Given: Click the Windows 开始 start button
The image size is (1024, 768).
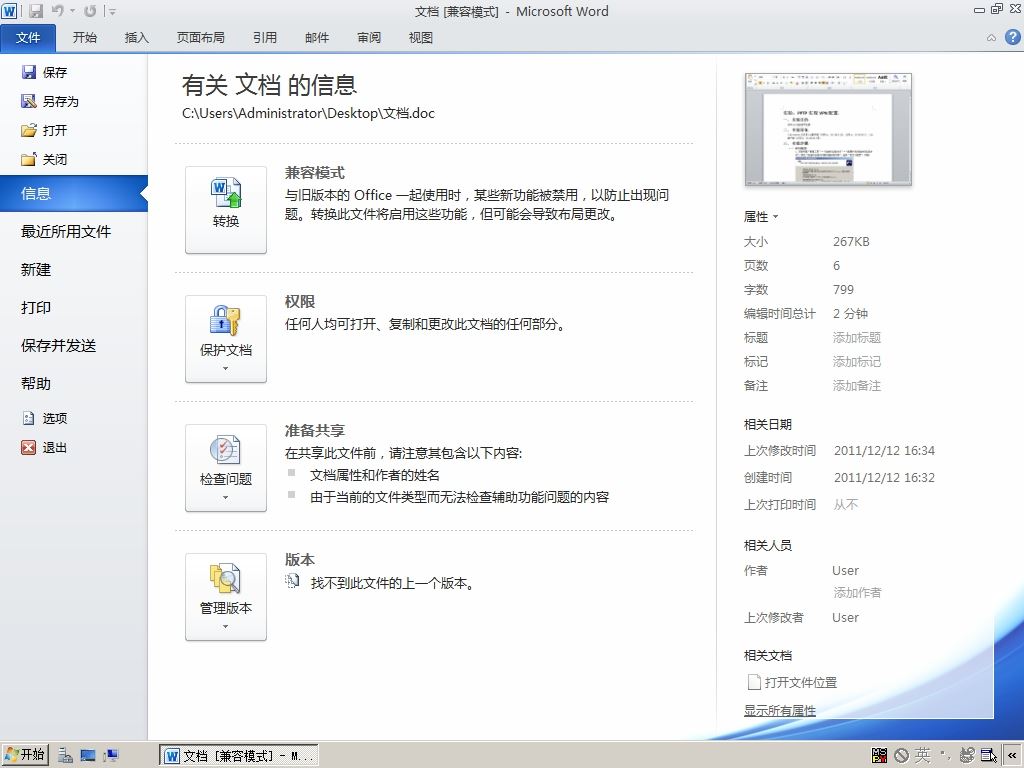Looking at the screenshot, I should [x=25, y=755].
